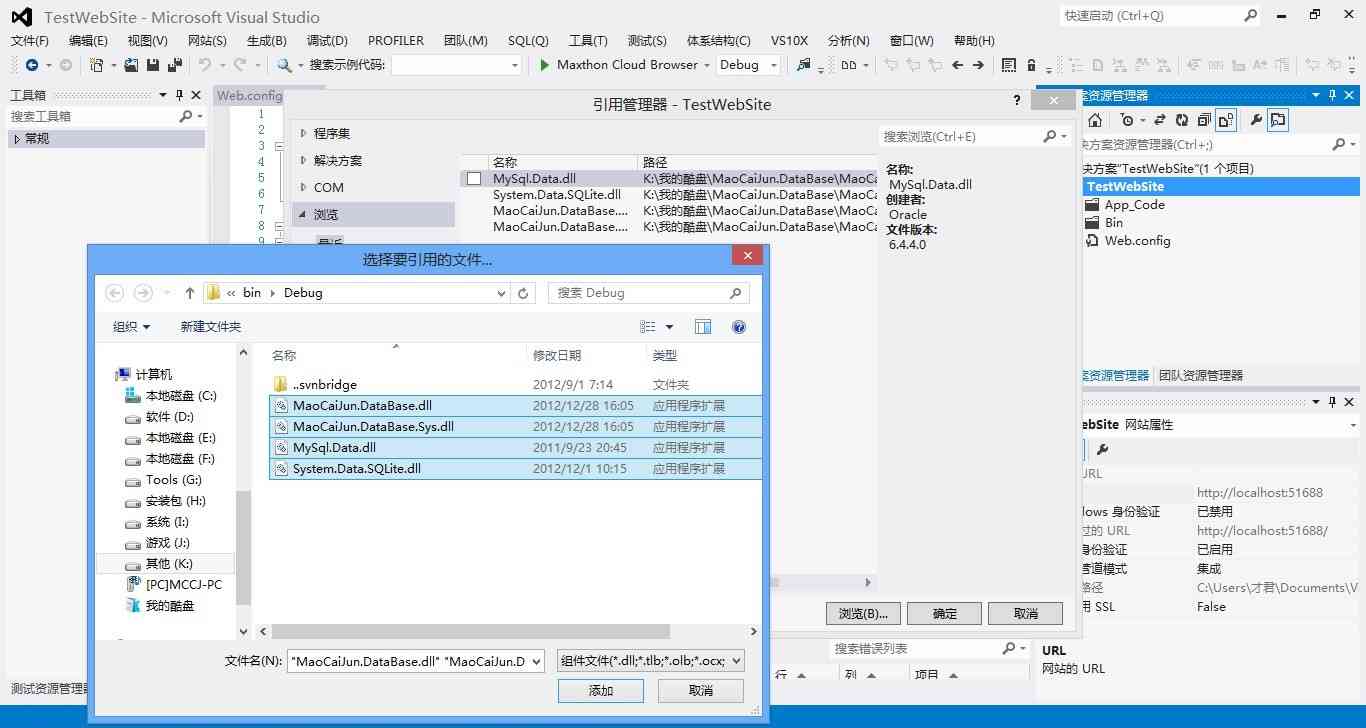This screenshot has height=728, width=1366.
Task: Pin the Toolbox panel with pushpin icon
Action: [180, 95]
